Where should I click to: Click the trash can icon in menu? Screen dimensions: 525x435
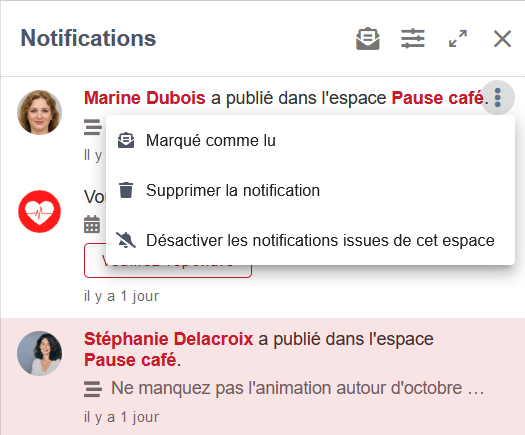[x=126, y=190]
